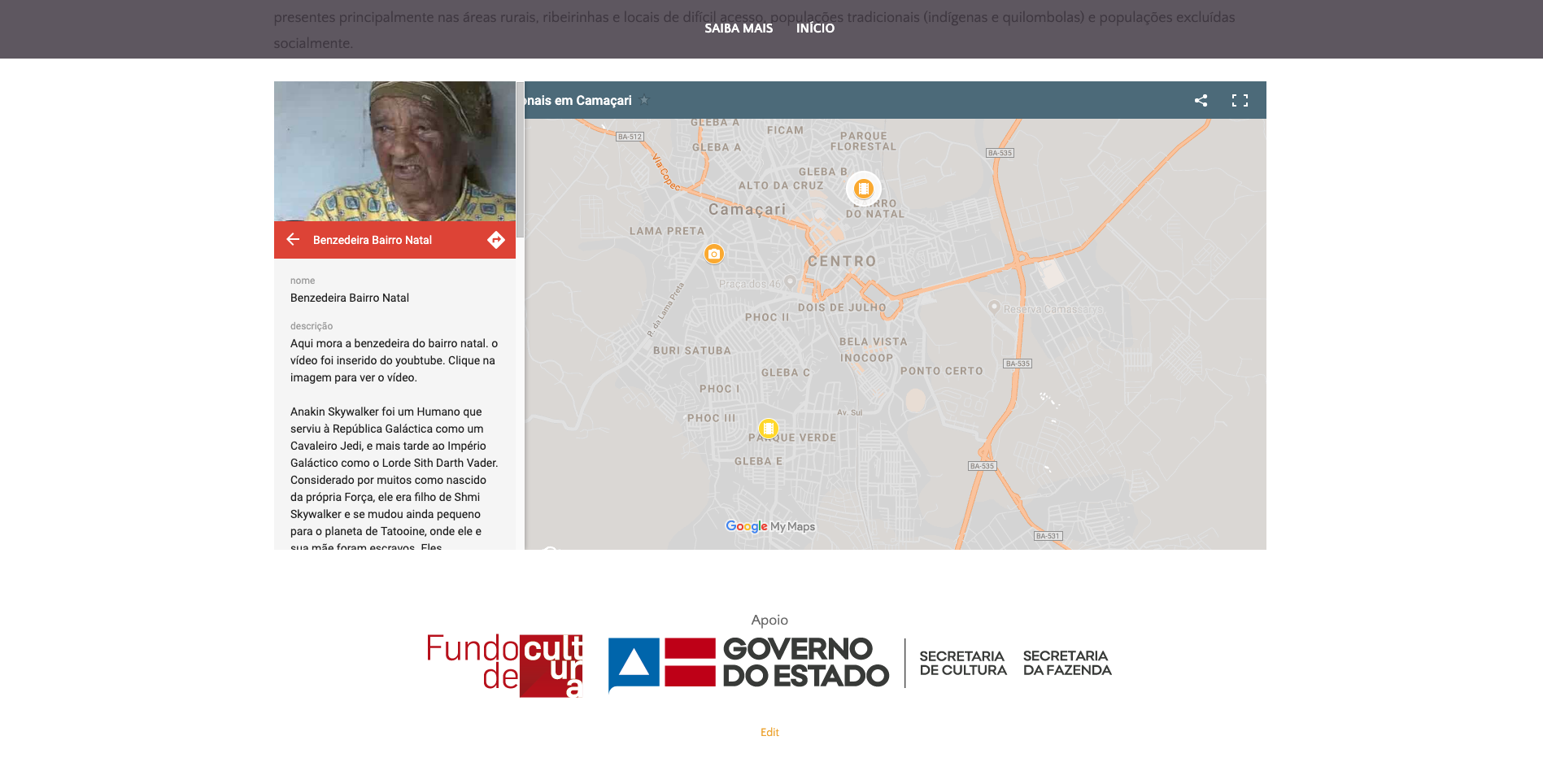The height and width of the screenshot is (784, 1543).
Task: Click the orange Edit link
Action: coord(769,732)
